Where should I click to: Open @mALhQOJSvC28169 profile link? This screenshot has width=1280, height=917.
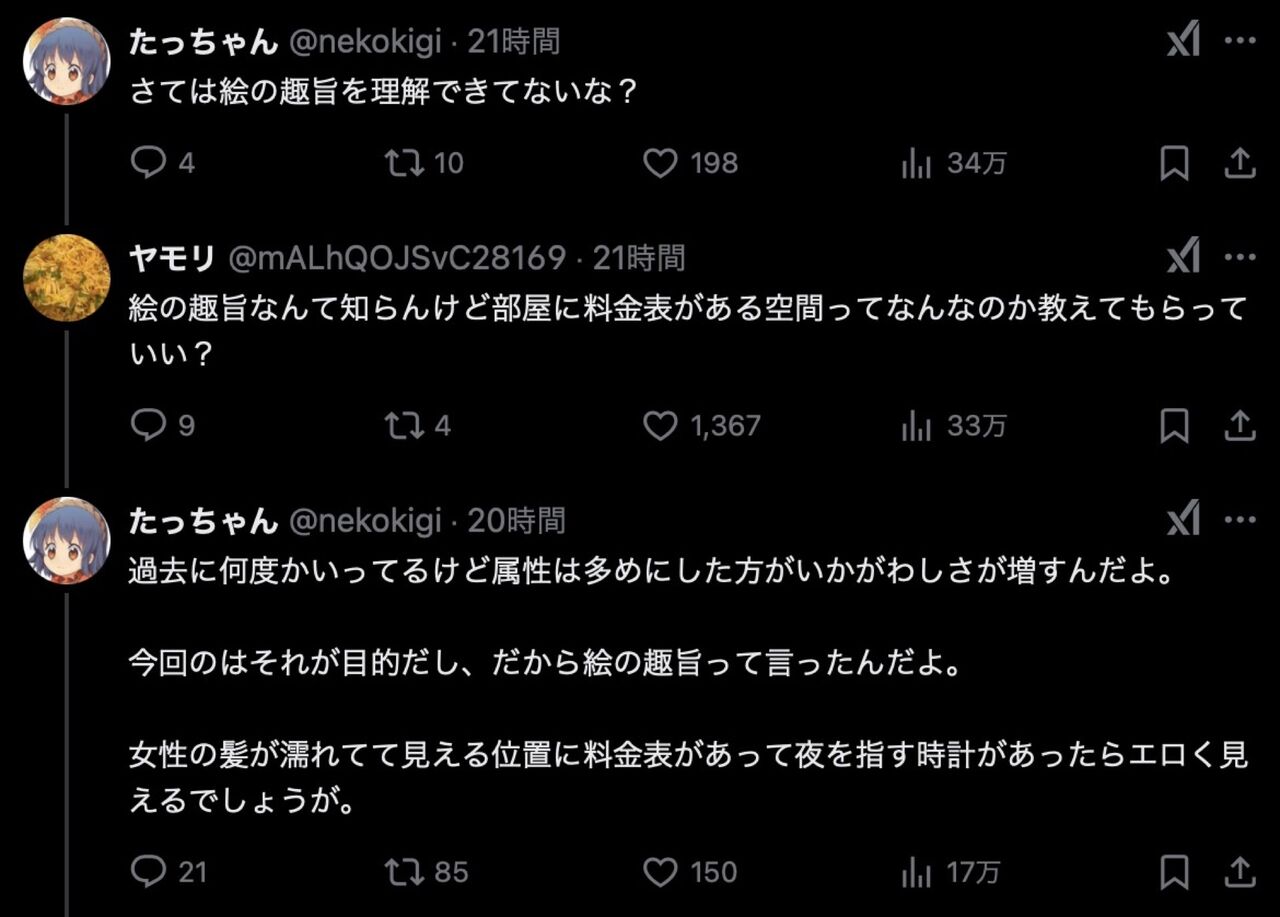398,259
